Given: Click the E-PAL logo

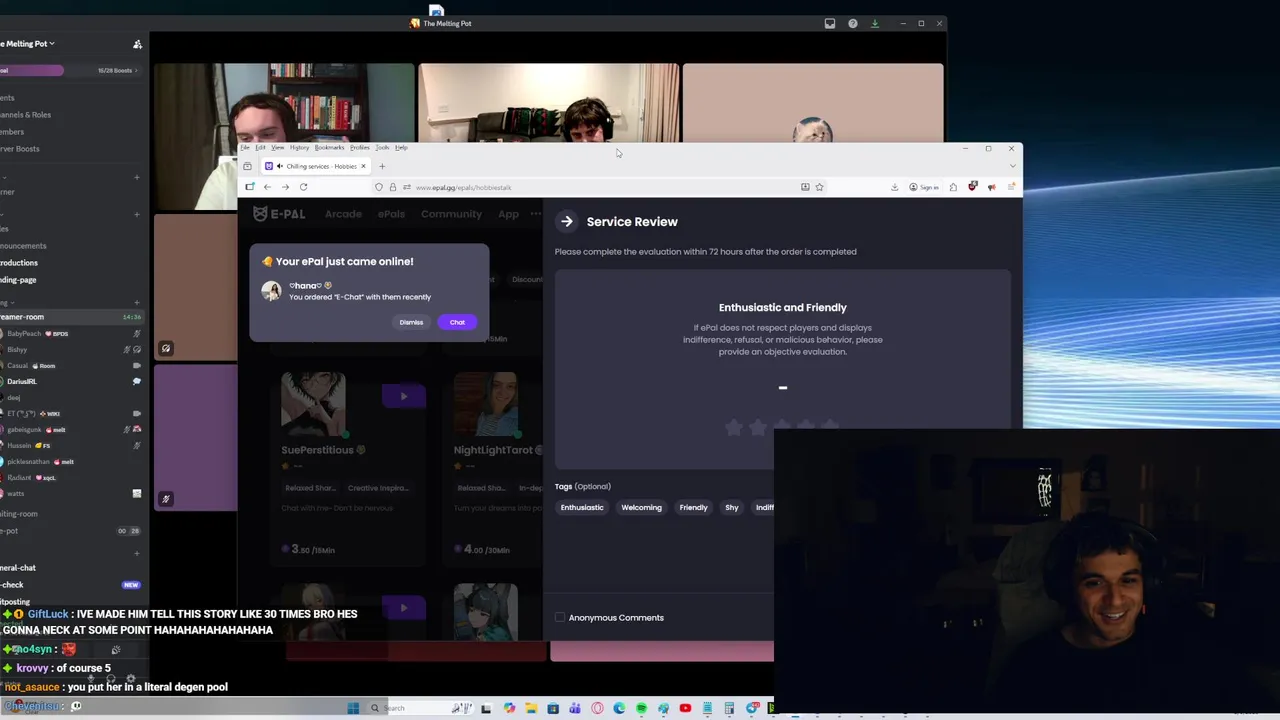Looking at the screenshot, I should (279, 214).
